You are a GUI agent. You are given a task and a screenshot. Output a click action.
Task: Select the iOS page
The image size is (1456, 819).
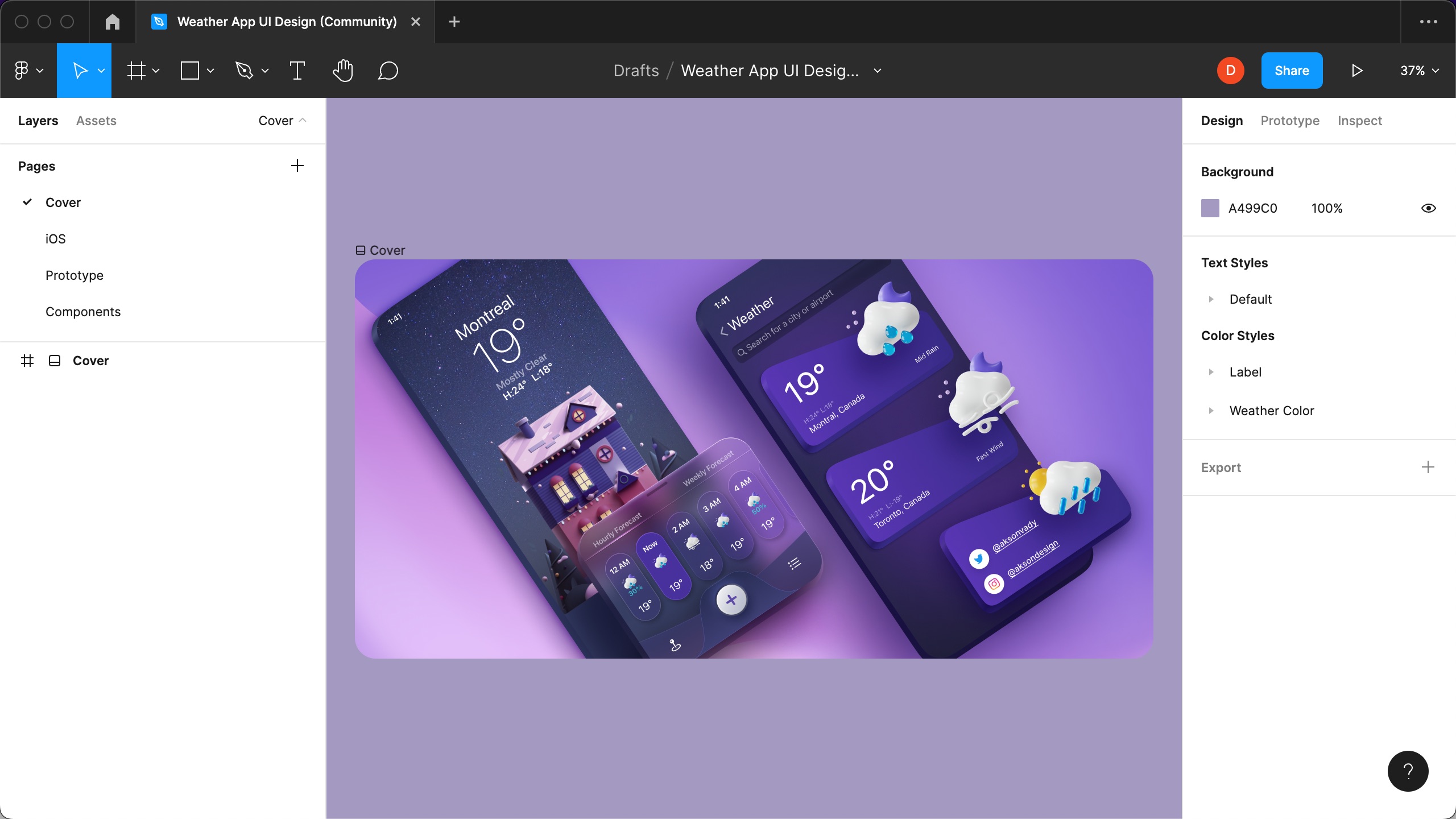(56, 239)
